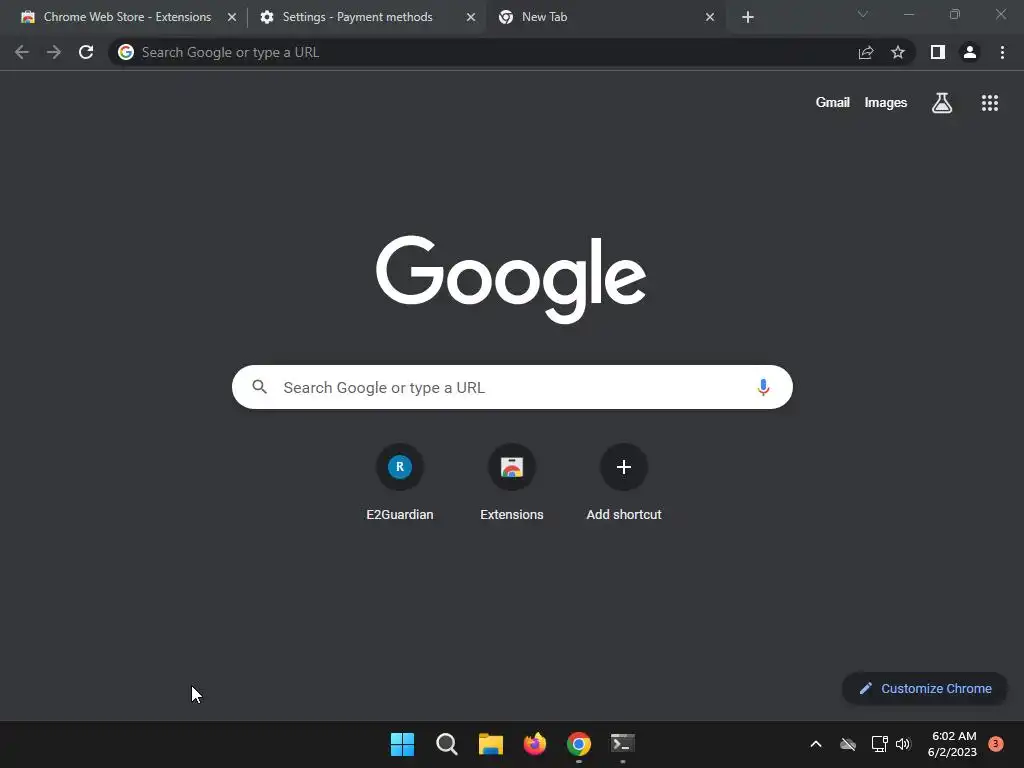Expand the tab search chevron
This screenshot has height=768, width=1024.
point(863,14)
